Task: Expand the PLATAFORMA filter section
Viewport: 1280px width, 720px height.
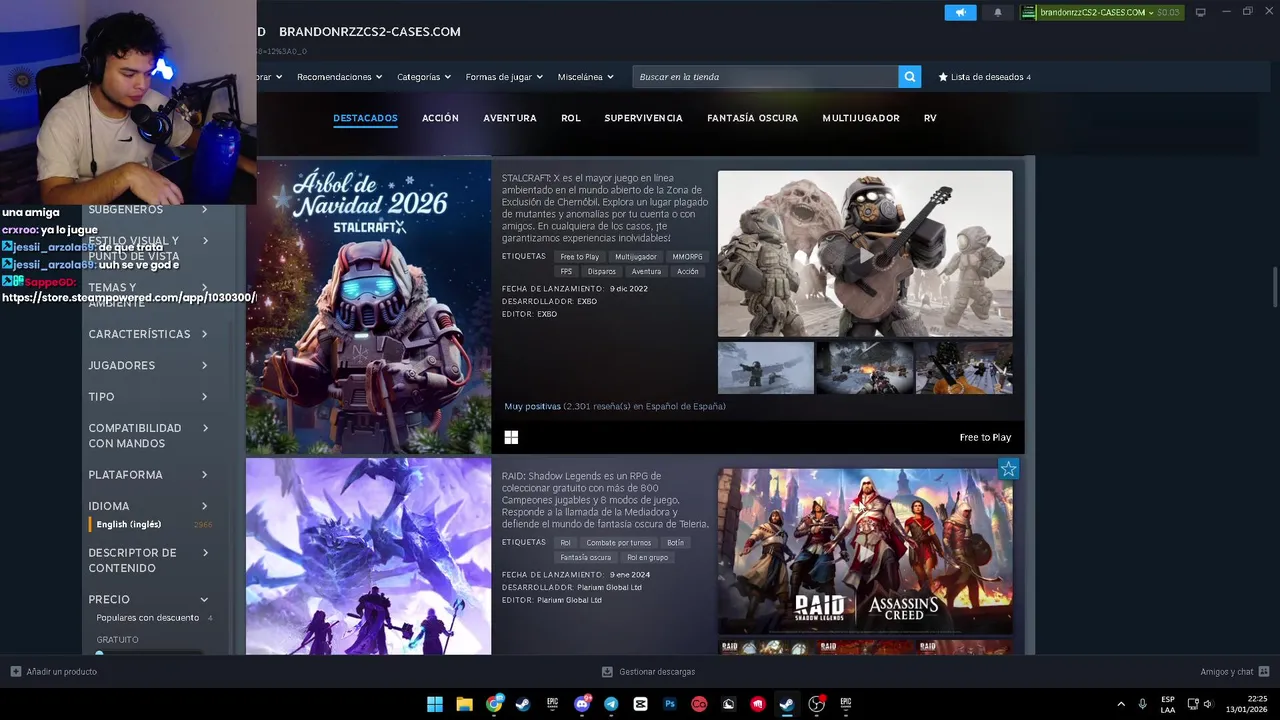Action: click(148, 475)
